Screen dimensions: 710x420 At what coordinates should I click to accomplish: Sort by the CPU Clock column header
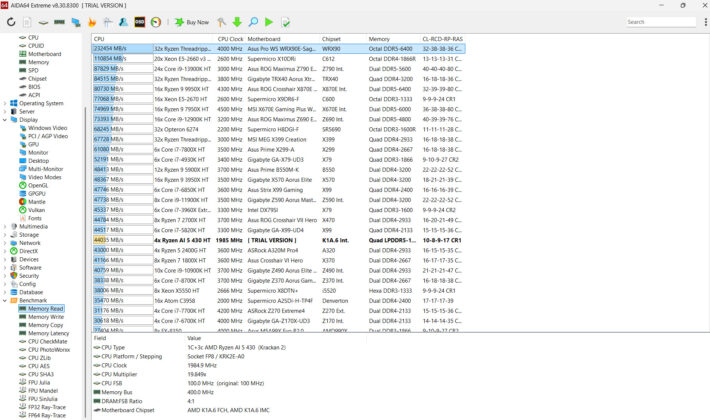[230, 39]
